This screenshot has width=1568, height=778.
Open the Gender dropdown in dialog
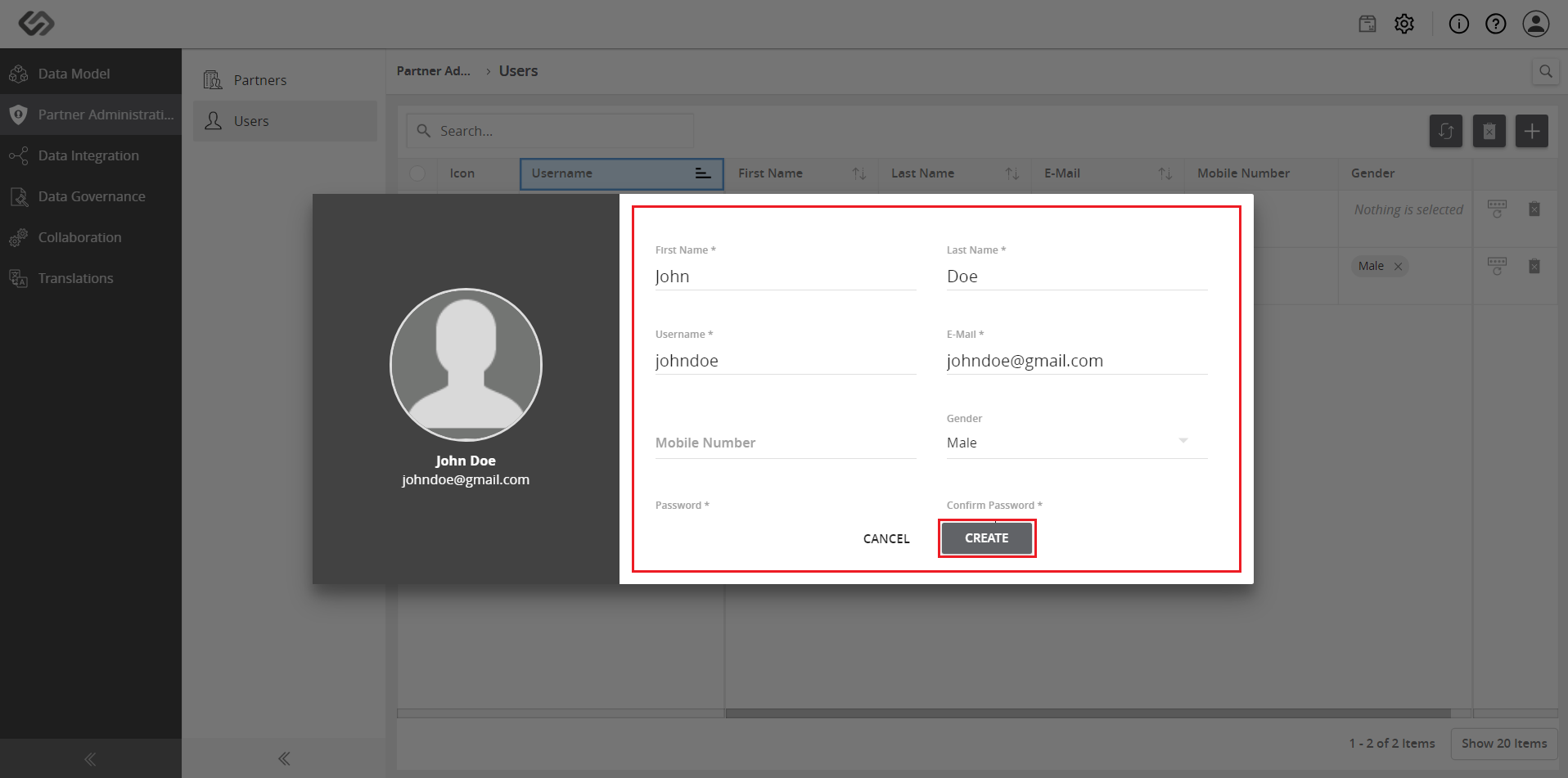1077,443
